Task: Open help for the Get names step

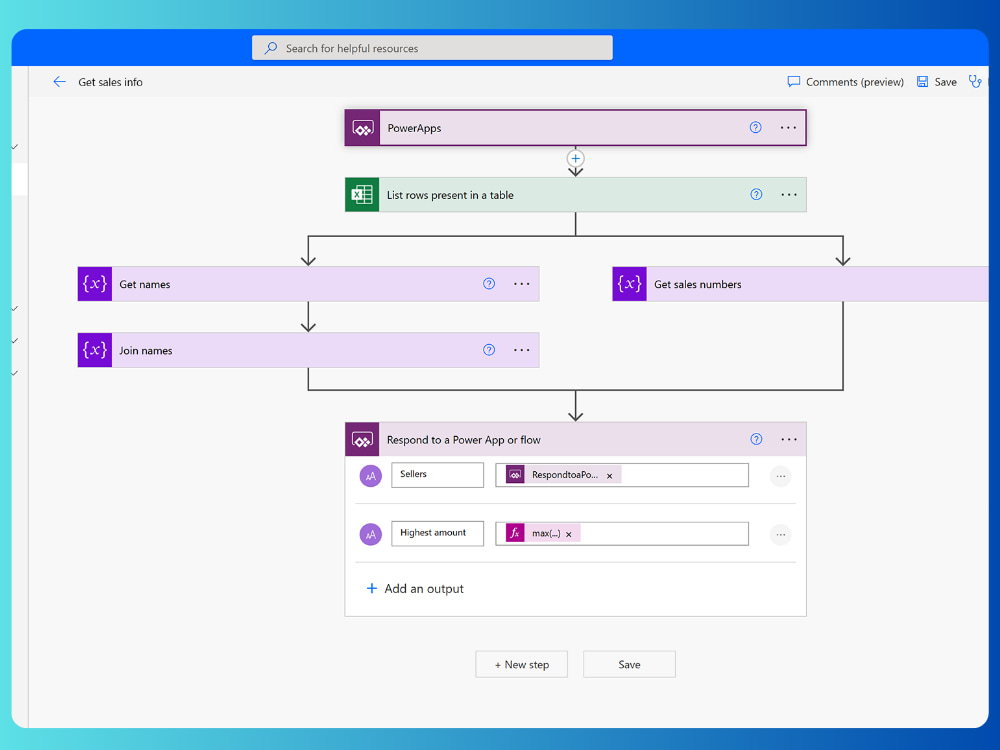Action: [x=489, y=284]
